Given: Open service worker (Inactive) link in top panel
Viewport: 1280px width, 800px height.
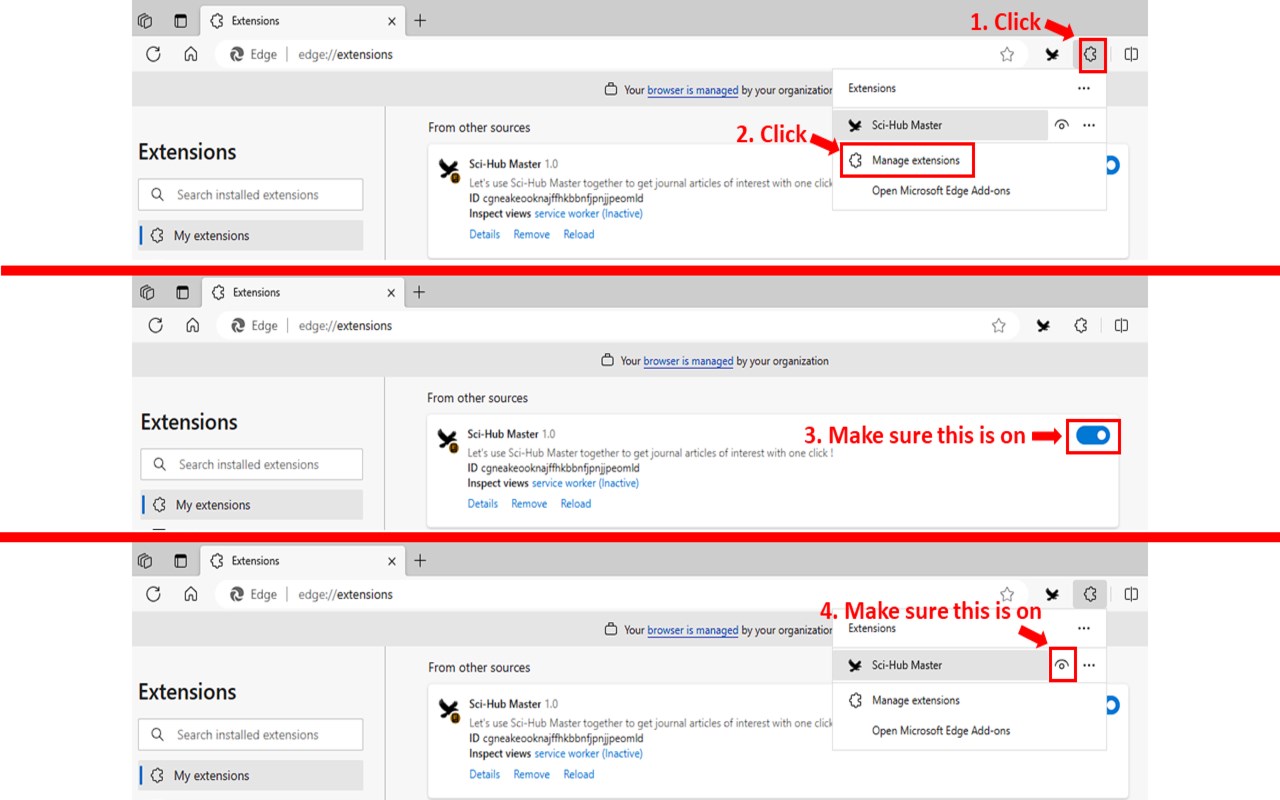Looking at the screenshot, I should (588, 213).
